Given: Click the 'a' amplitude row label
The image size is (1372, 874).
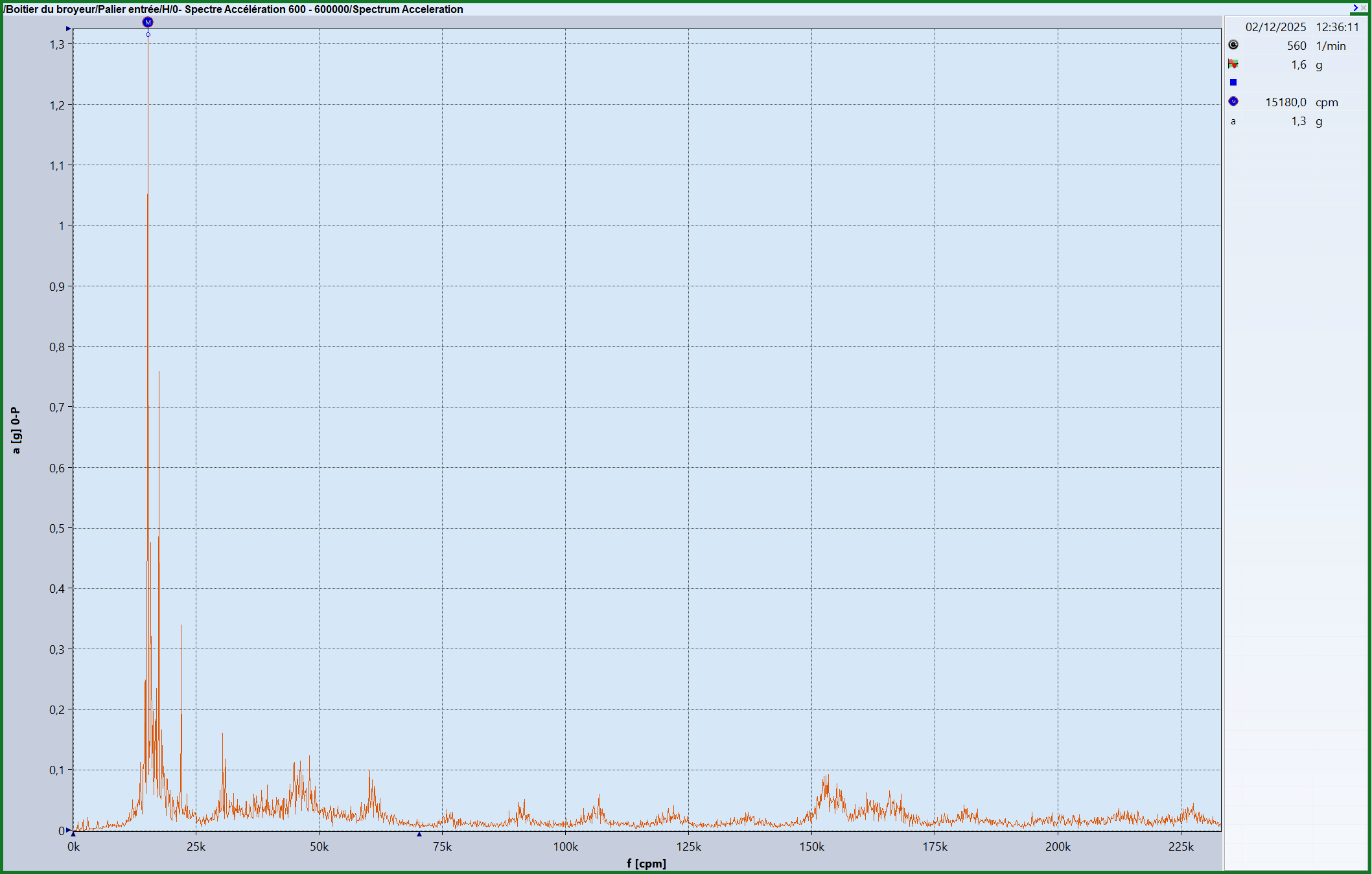Looking at the screenshot, I should pos(1233,121).
